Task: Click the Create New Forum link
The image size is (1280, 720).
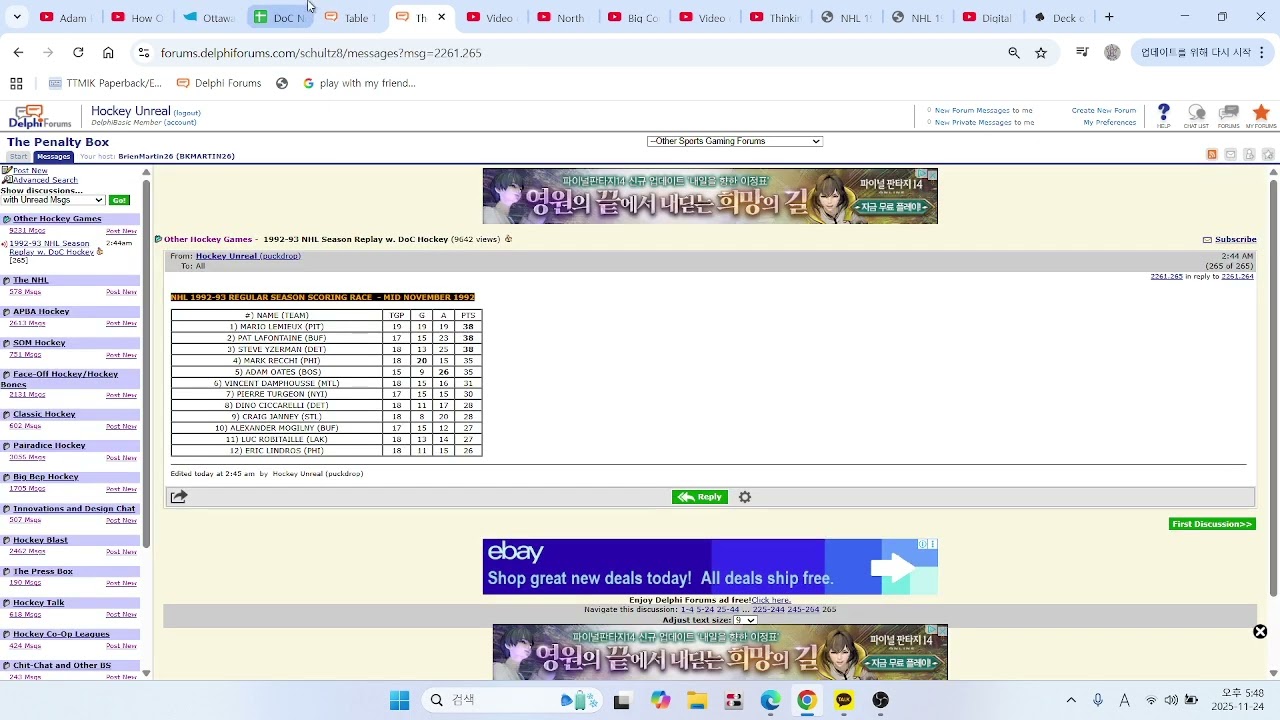Action: tap(1104, 111)
